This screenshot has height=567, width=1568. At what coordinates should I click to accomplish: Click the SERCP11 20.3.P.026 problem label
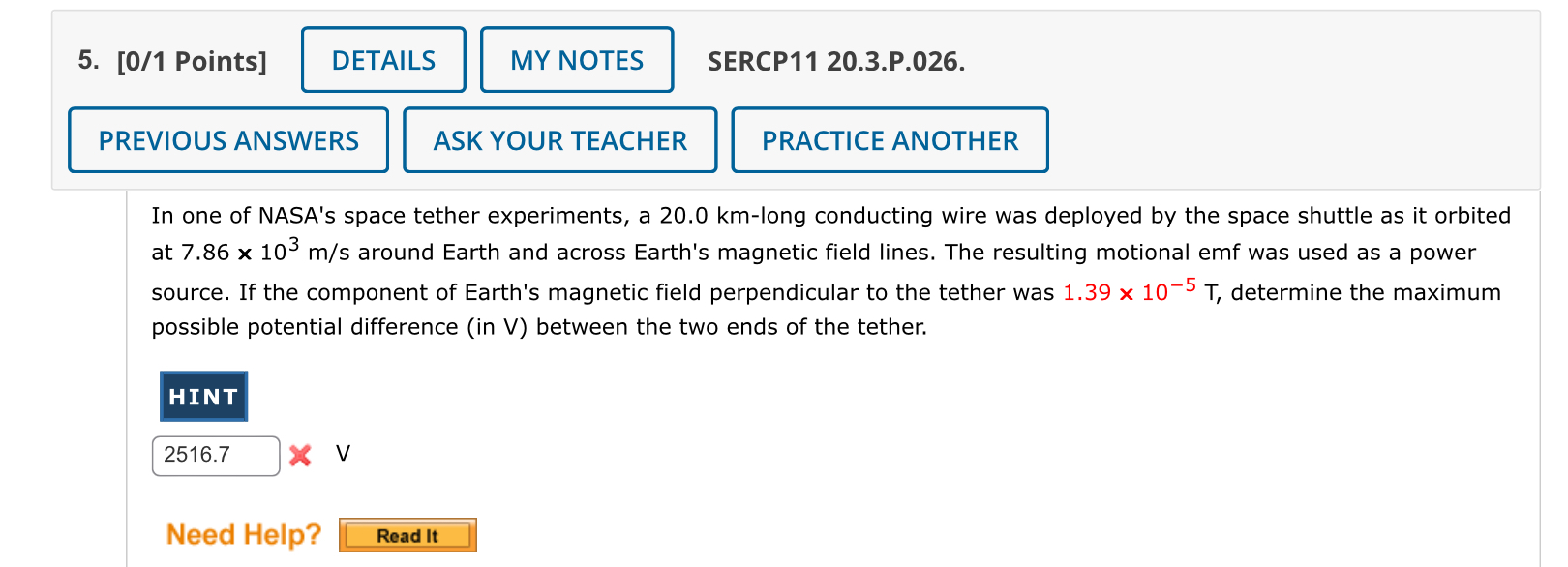[x=834, y=61]
